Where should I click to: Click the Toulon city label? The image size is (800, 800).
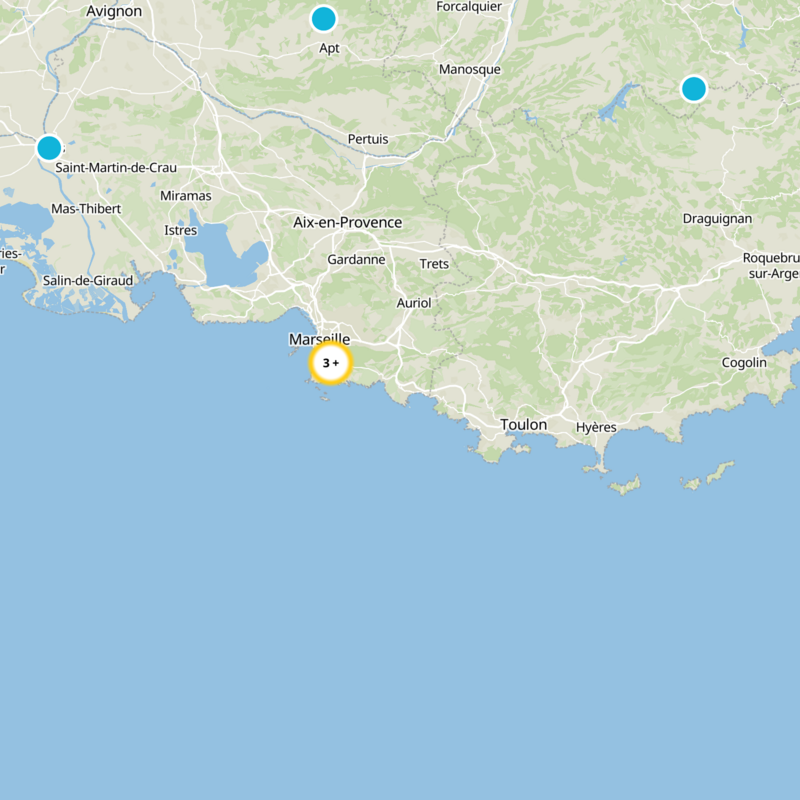coord(525,424)
